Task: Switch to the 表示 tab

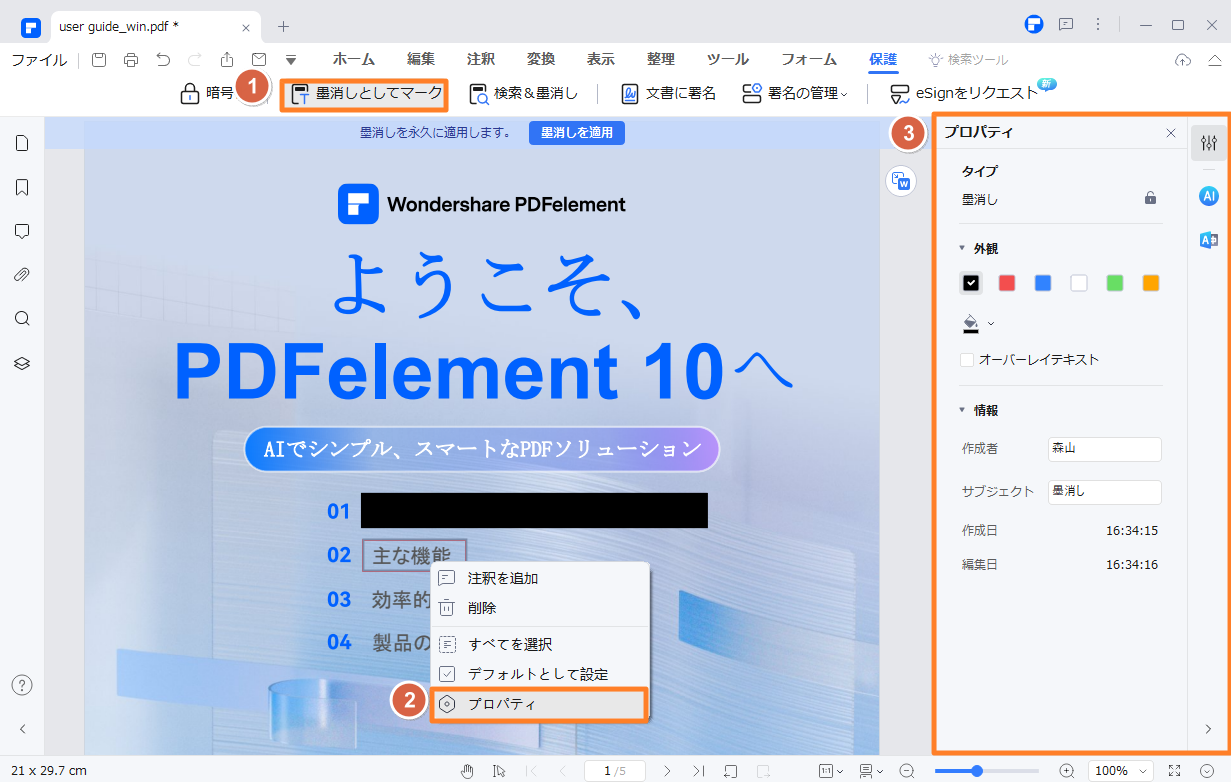Action: (x=601, y=60)
